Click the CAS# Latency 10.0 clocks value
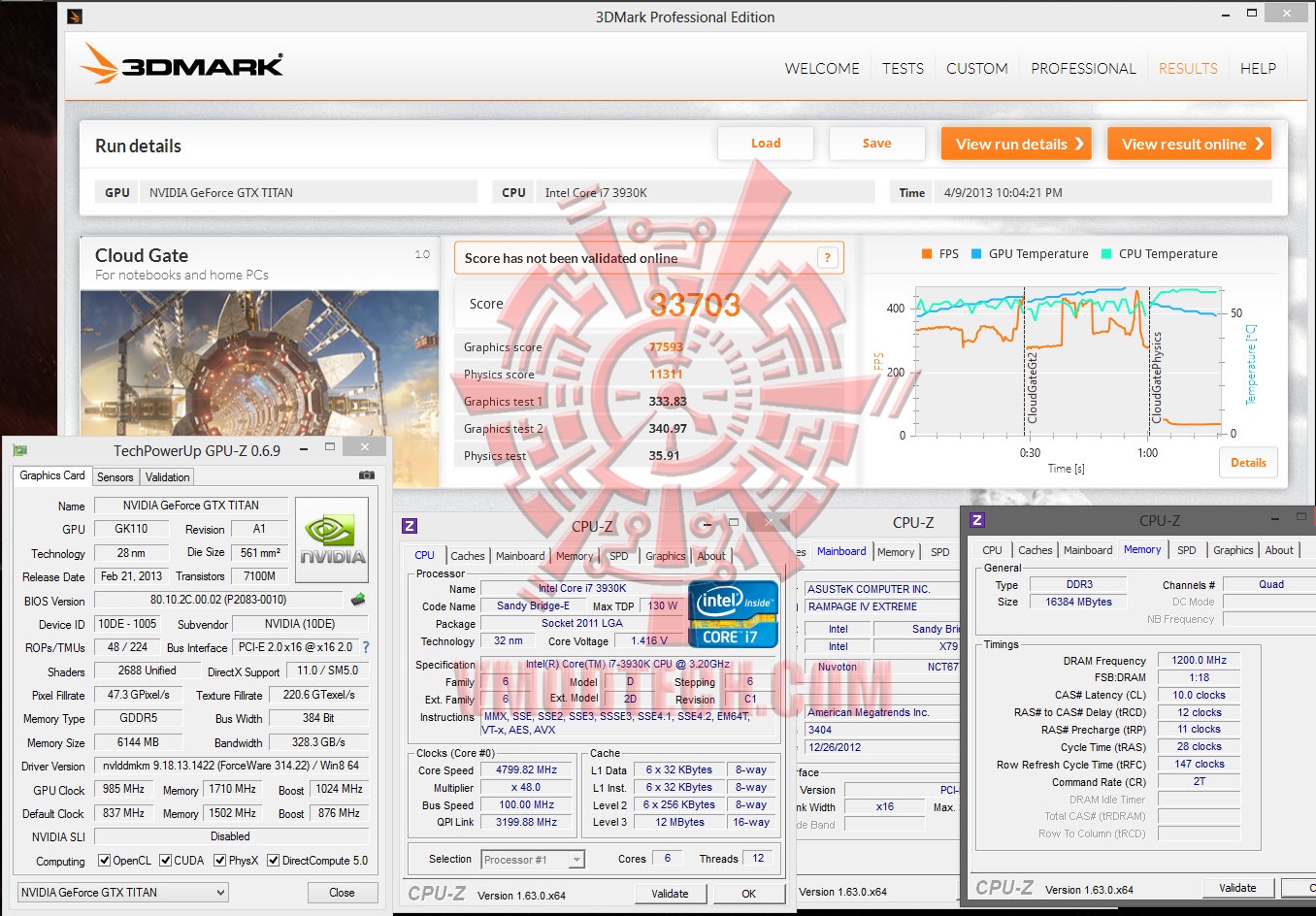The image size is (1316, 916). pyautogui.click(x=1200, y=695)
